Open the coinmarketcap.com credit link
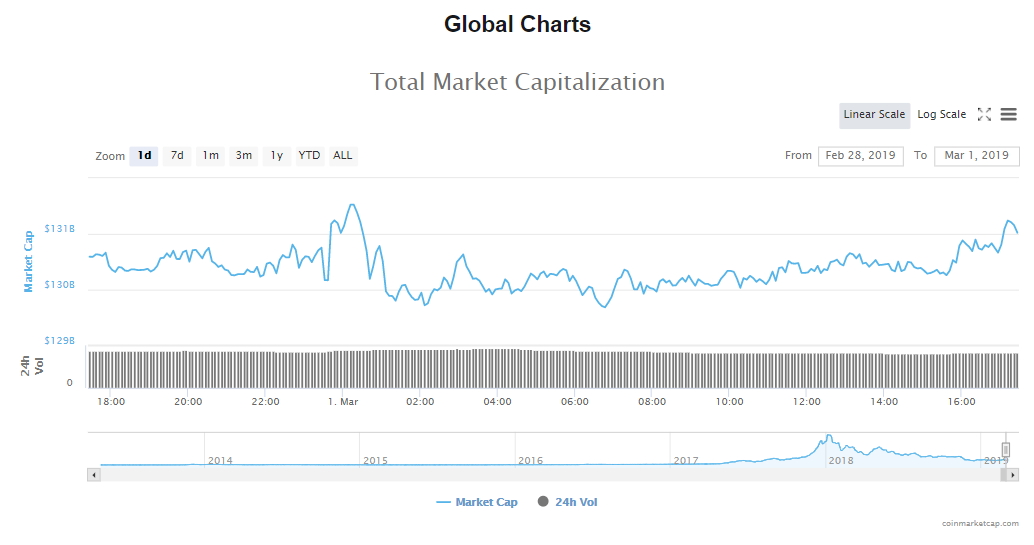 point(980,523)
